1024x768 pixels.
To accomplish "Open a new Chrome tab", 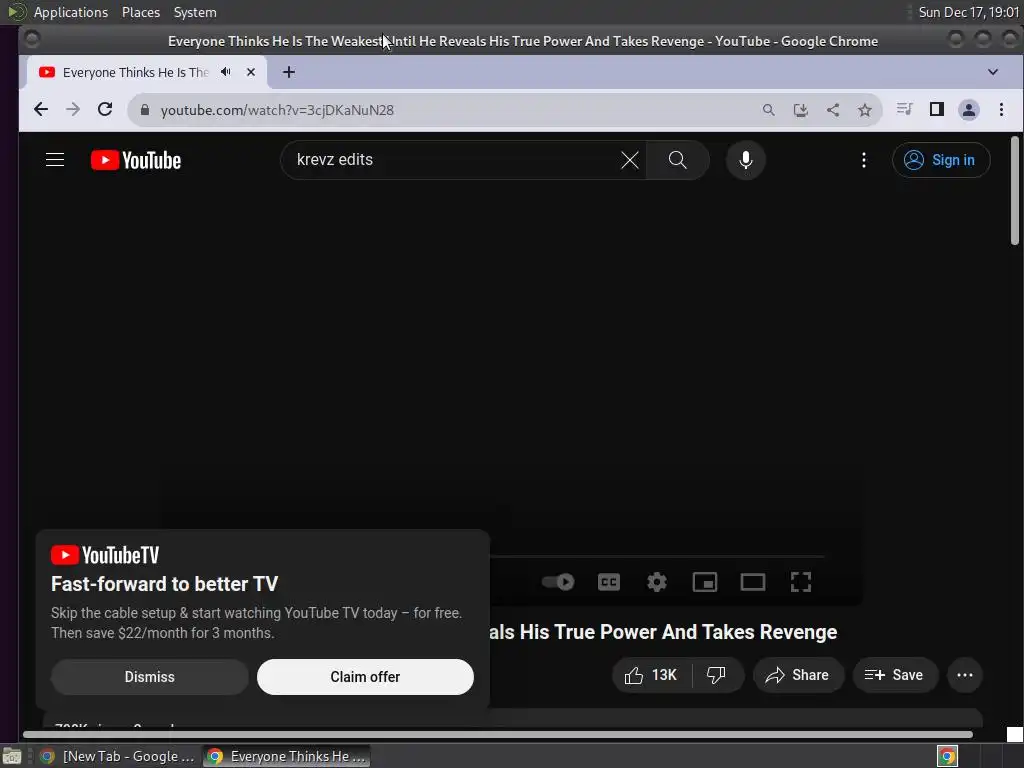I will [x=289, y=72].
